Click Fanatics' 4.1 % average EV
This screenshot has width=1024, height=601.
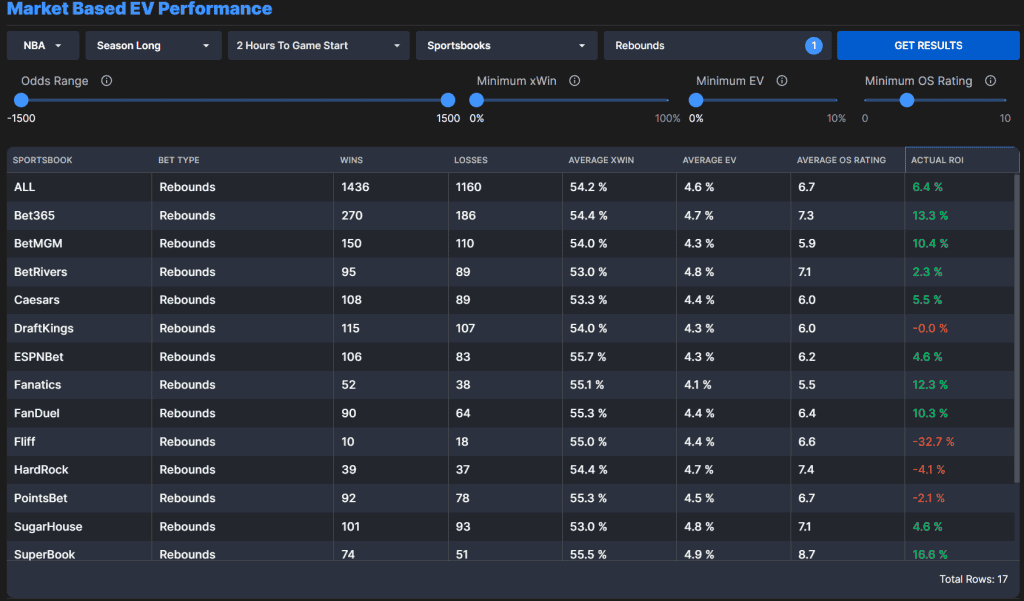coord(697,385)
